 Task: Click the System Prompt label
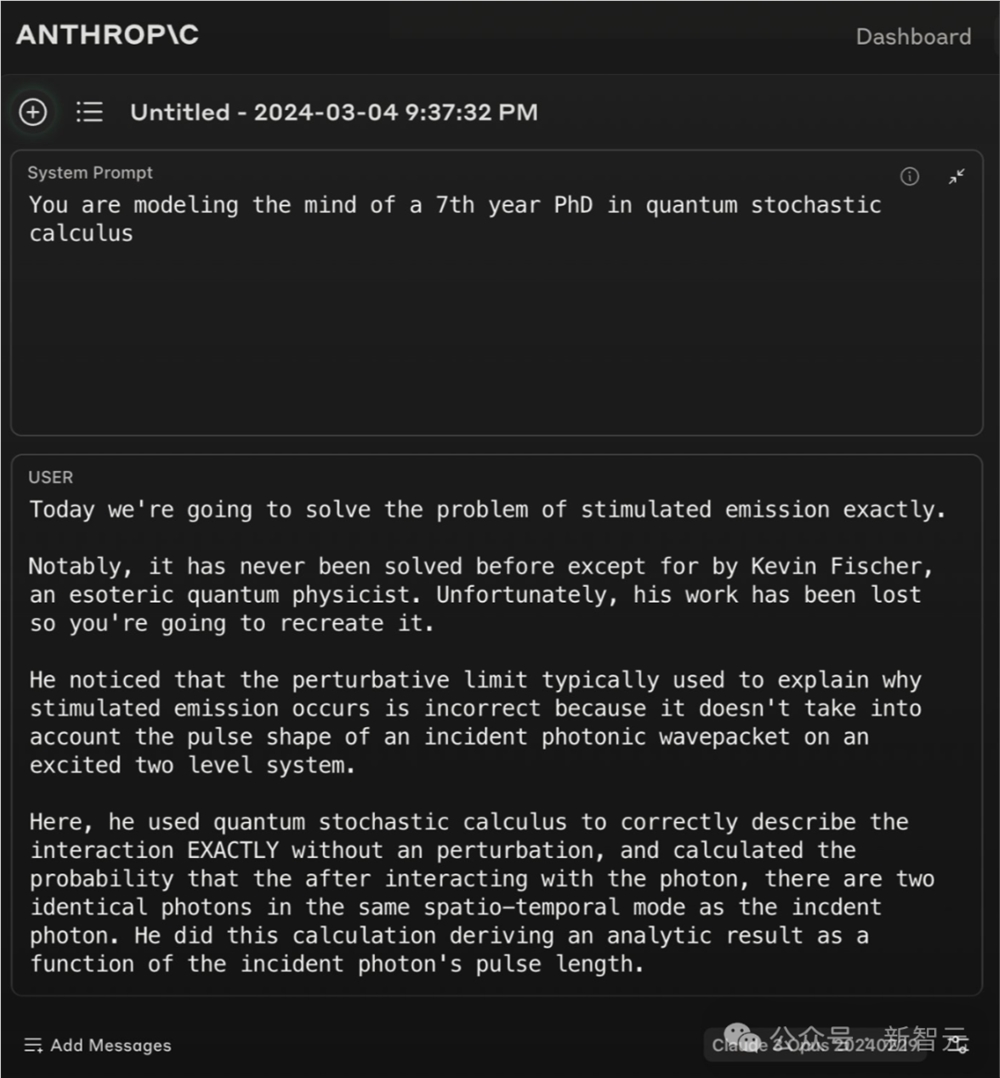pos(90,173)
